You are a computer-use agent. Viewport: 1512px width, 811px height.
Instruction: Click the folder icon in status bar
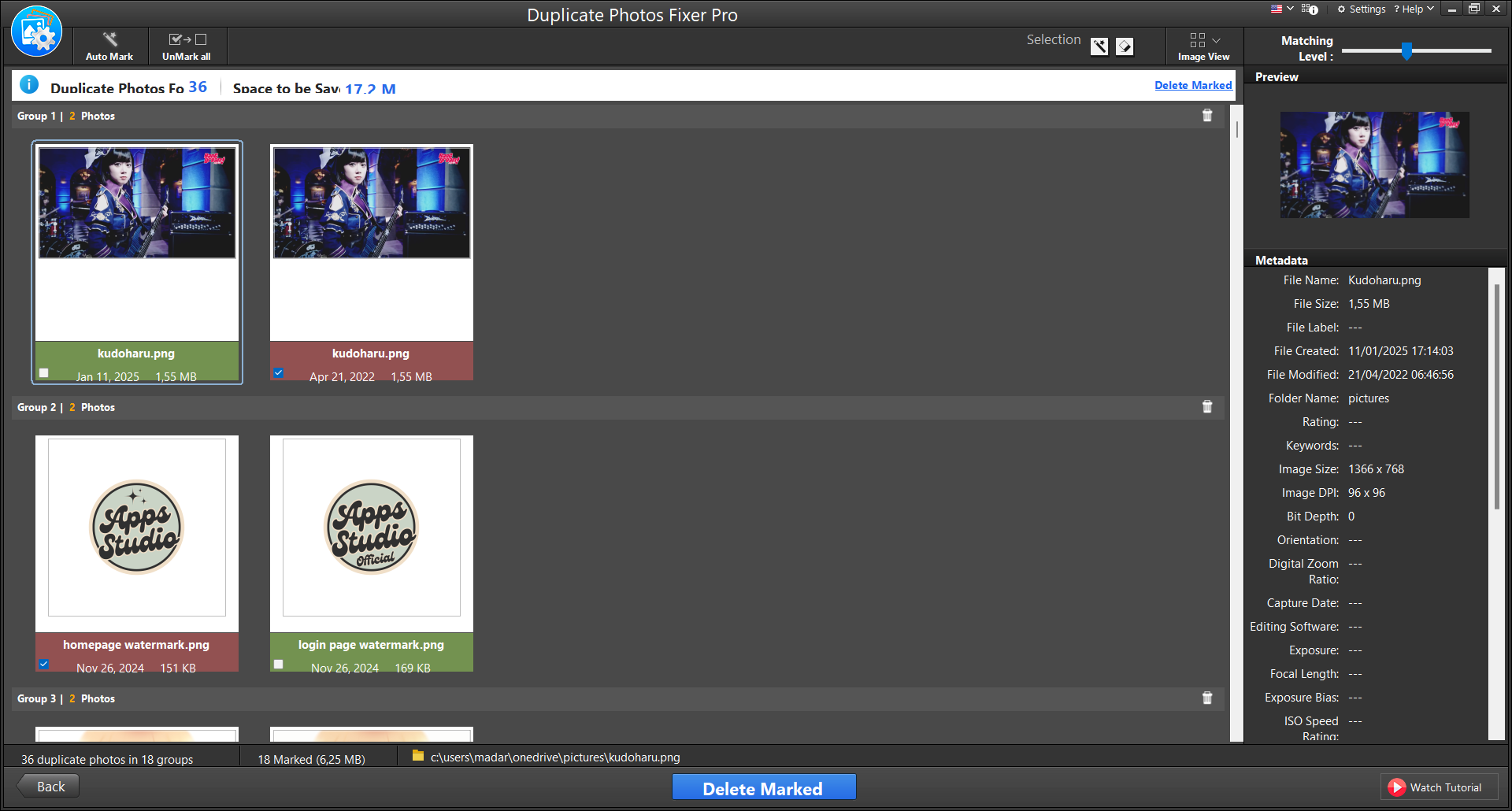[x=418, y=756]
